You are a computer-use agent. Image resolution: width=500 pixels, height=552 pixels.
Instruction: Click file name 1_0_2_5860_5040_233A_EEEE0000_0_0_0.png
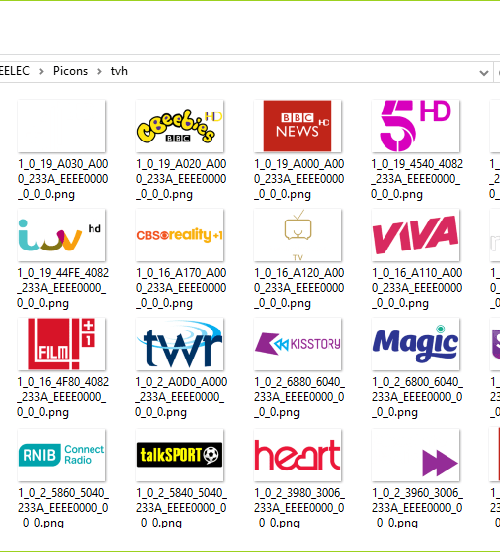tap(63, 508)
